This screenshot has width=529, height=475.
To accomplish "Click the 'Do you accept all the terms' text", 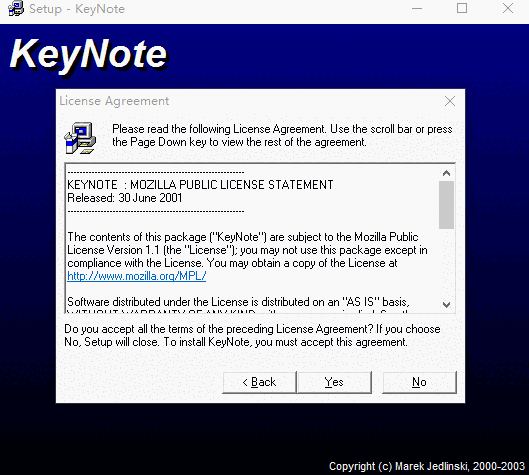I will pos(252,335).
